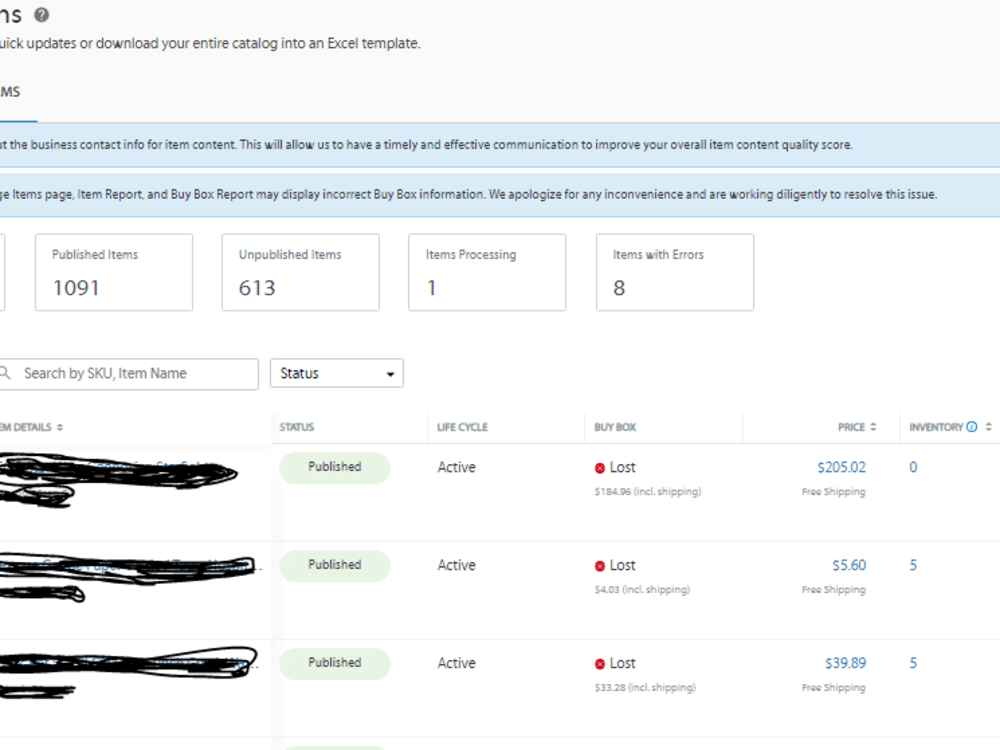This screenshot has height=750, width=1000.
Task: Click Published badge of $5.60 item
Action: 335,566
